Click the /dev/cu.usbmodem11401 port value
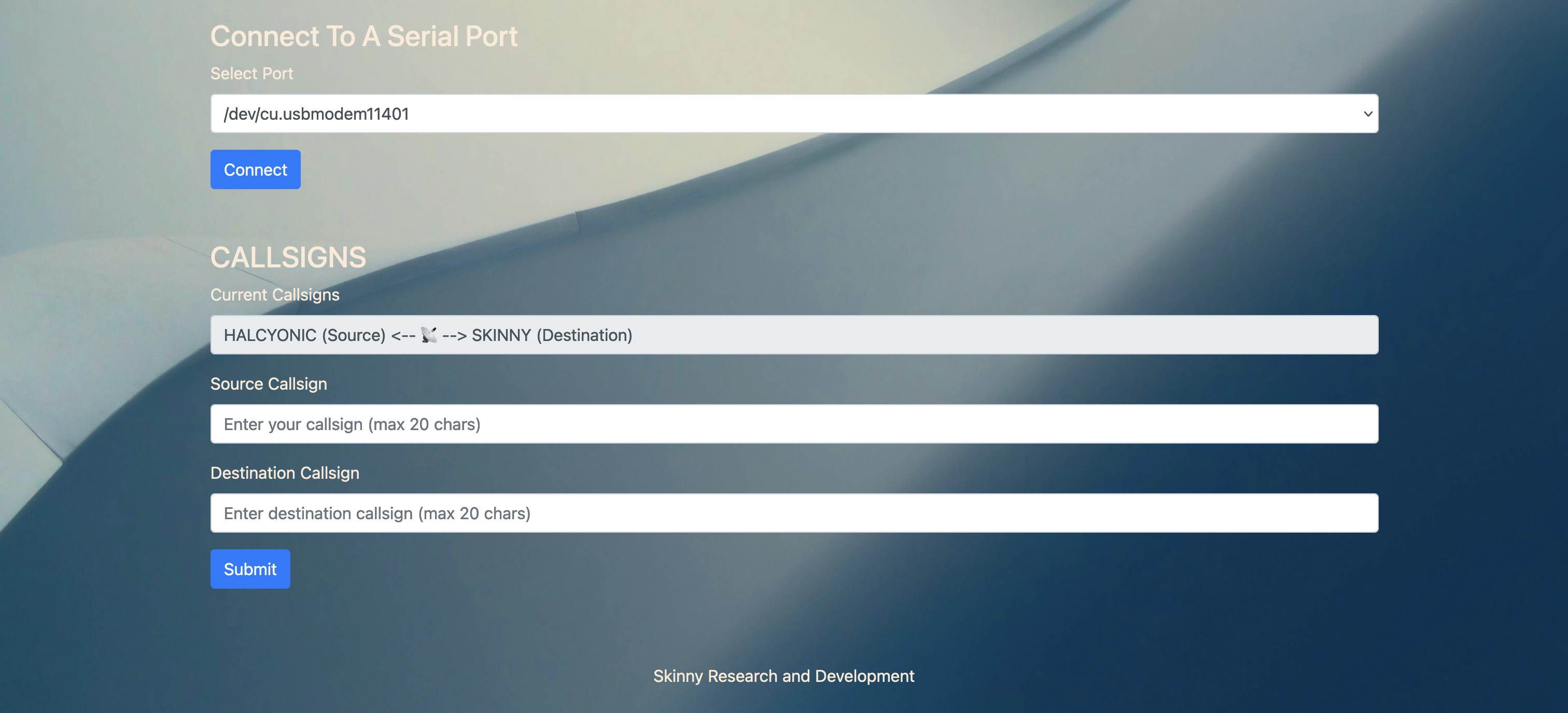The image size is (1568, 713). [x=316, y=114]
